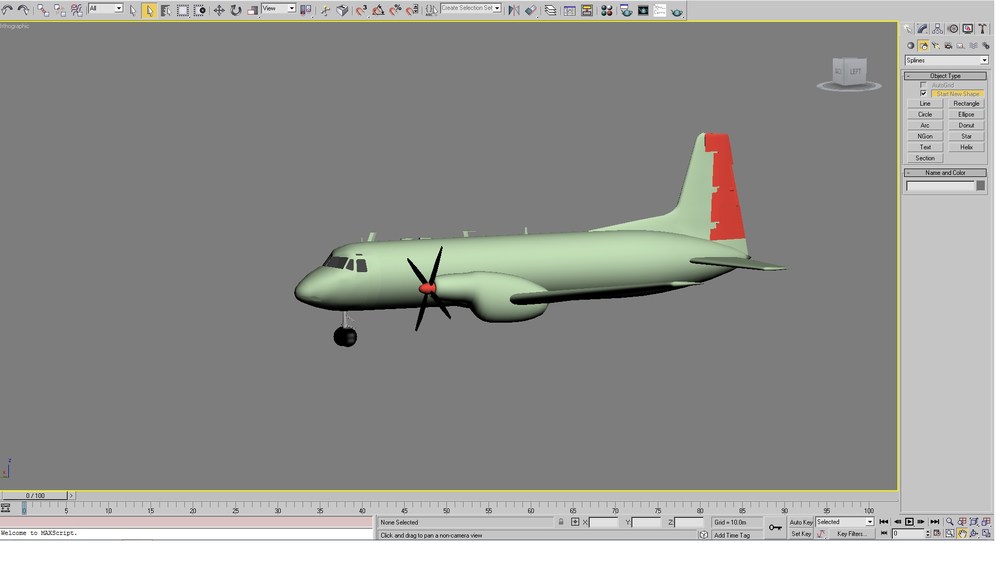
Task: Open the Utilities hammer panel tab
Action: pyautogui.click(x=982, y=29)
